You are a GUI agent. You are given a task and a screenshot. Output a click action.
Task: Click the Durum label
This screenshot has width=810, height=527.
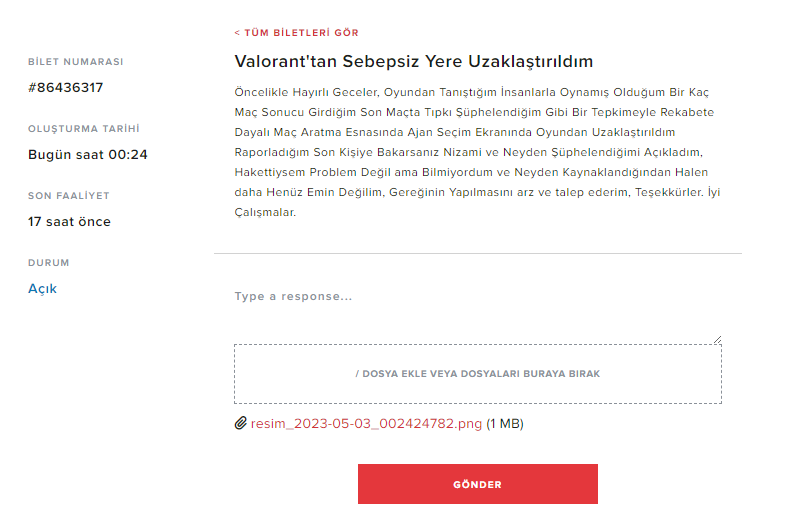48,263
